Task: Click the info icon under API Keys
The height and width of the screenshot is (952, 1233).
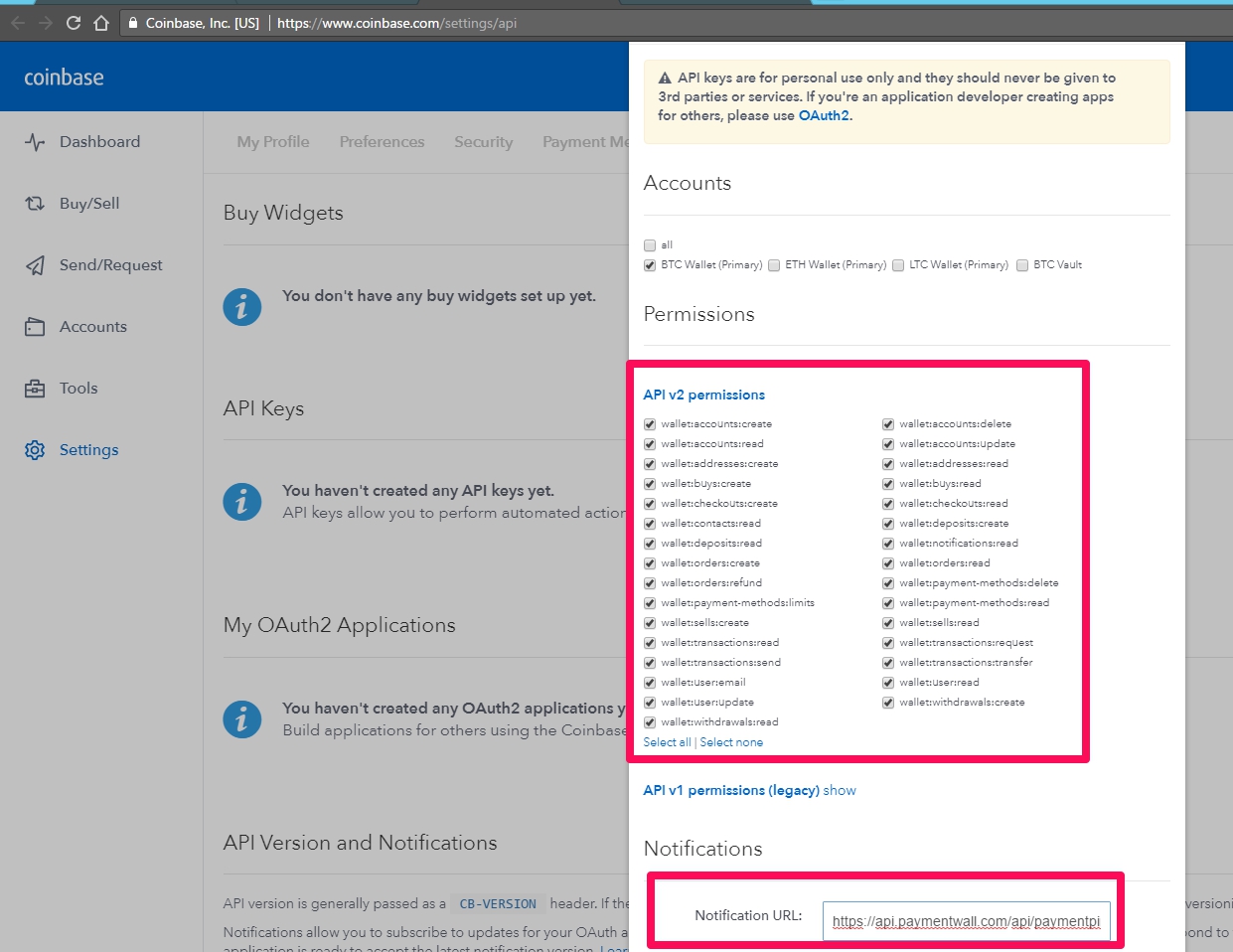Action: click(x=241, y=502)
